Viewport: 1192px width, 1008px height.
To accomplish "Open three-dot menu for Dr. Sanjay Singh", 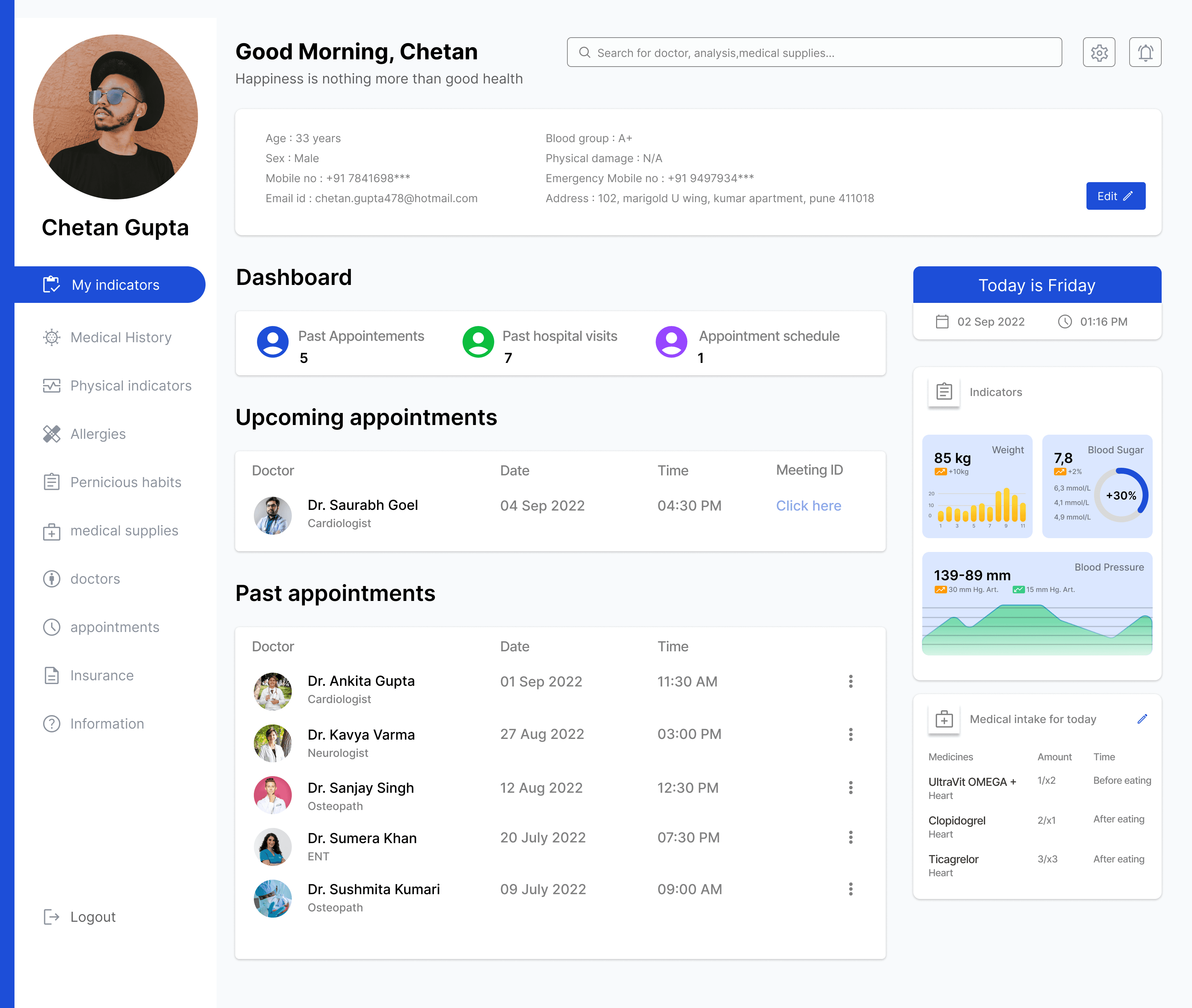I will point(850,788).
